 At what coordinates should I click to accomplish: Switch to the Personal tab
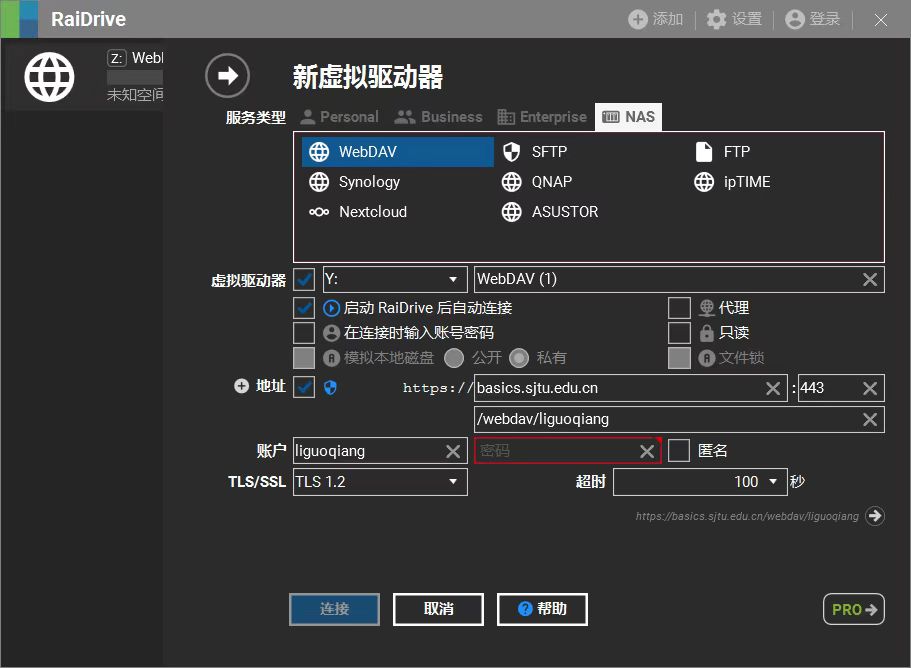339,116
